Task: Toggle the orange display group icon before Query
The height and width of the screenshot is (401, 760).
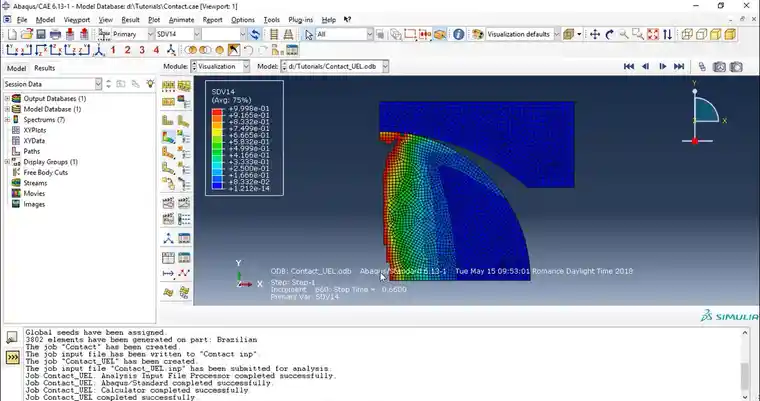Action: (440, 34)
